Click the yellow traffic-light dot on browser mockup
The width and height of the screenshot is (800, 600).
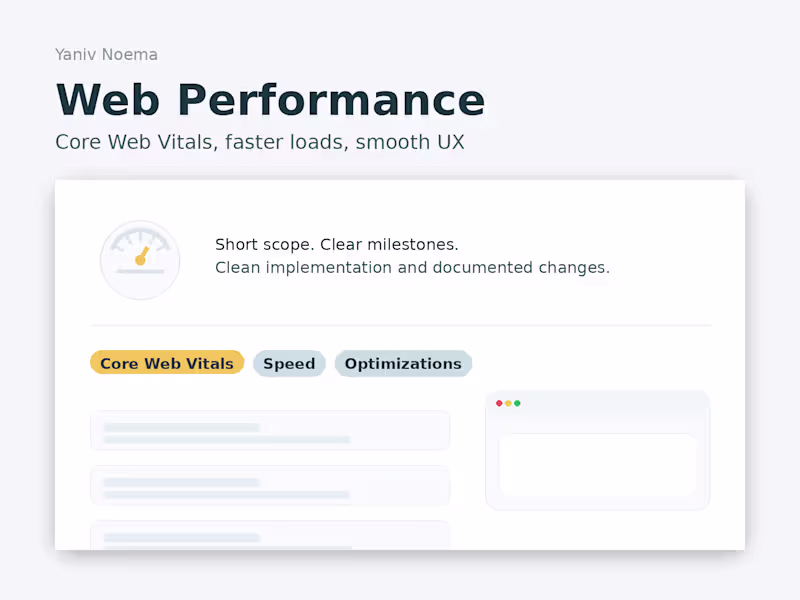point(509,402)
